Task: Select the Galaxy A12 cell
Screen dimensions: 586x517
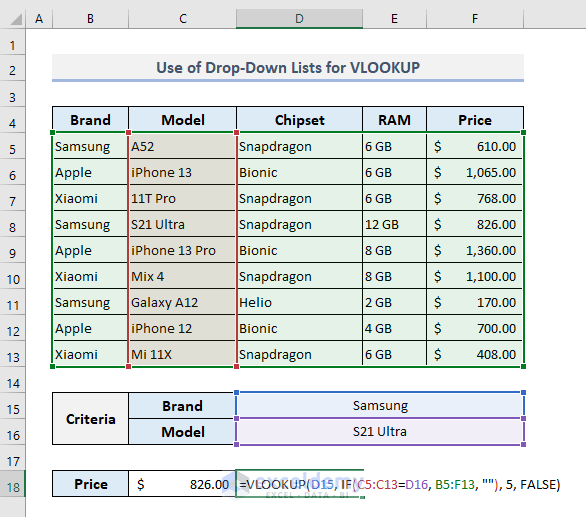Action: (182, 302)
